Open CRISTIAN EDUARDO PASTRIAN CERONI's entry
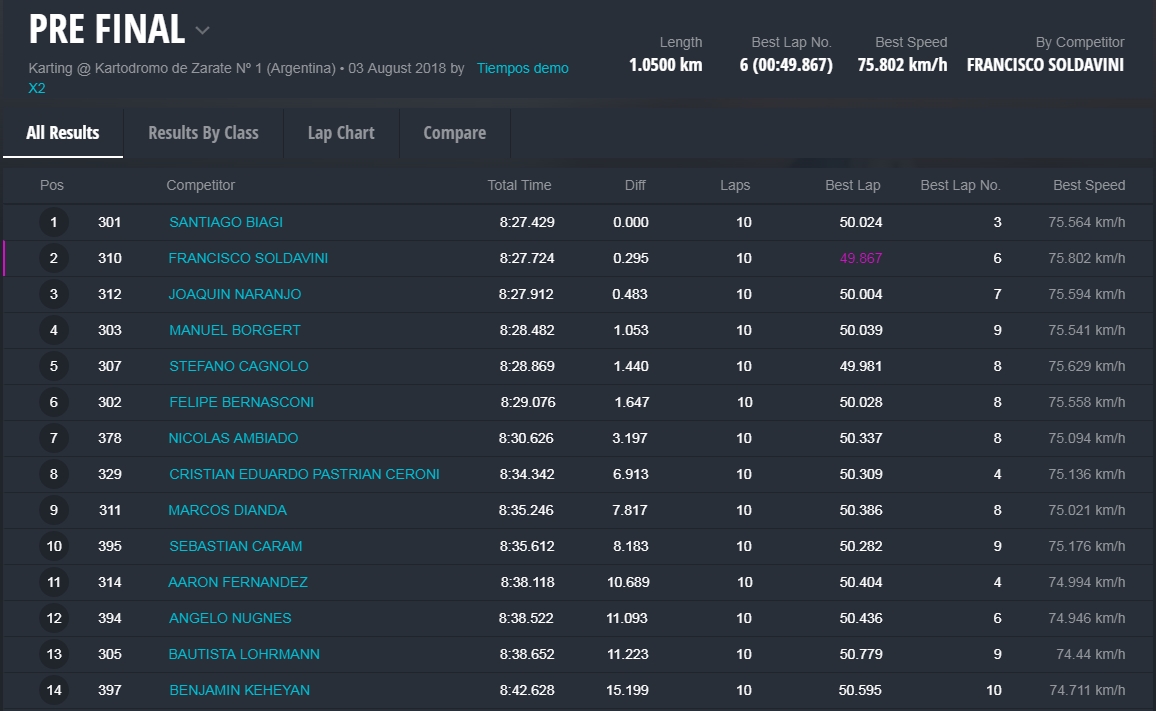The image size is (1156, 711). [304, 474]
